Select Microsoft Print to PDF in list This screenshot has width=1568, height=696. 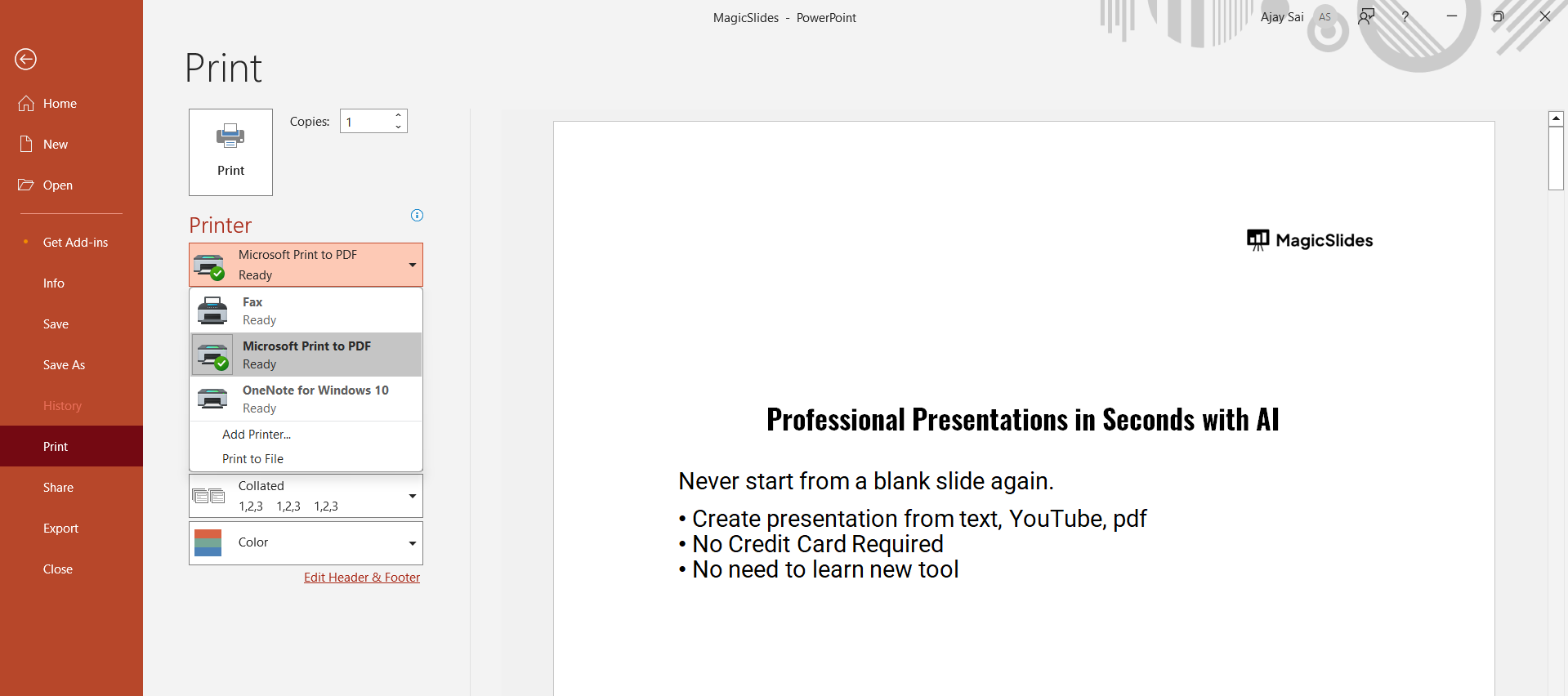(x=306, y=355)
